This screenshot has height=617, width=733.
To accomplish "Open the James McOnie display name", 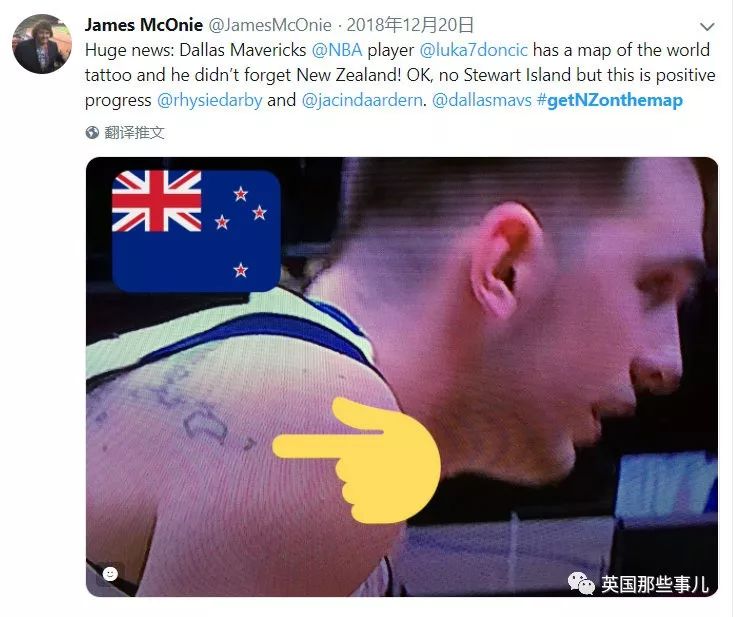I will click(144, 25).
